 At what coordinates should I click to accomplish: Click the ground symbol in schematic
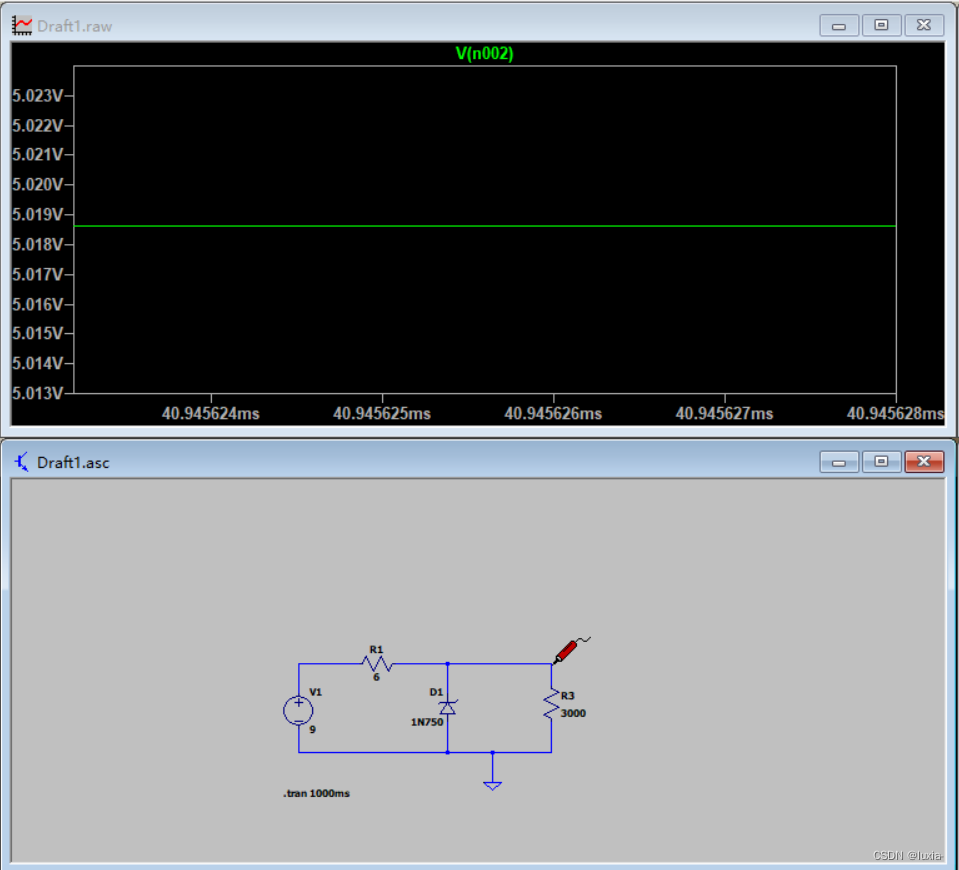pos(492,786)
